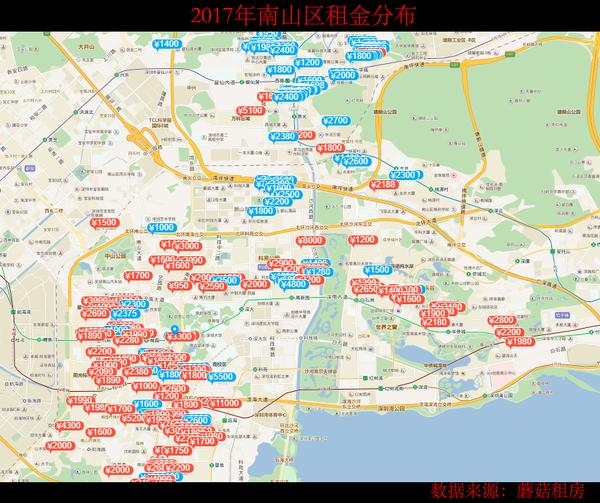
Task: Open the red ¥2900 marker
Action: 281,264
